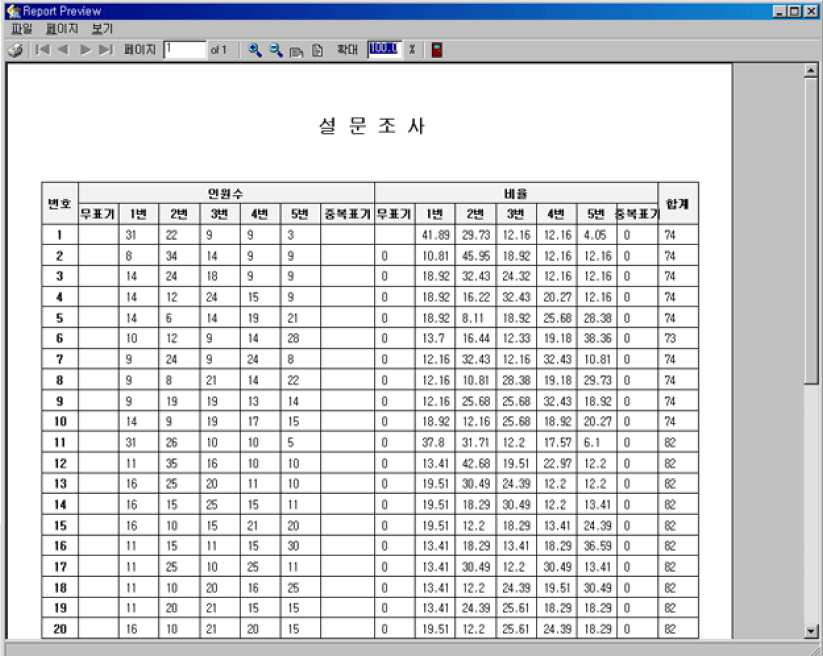823x656 pixels.
Task: Click the 'of 1' page count label
Action: tap(218, 50)
